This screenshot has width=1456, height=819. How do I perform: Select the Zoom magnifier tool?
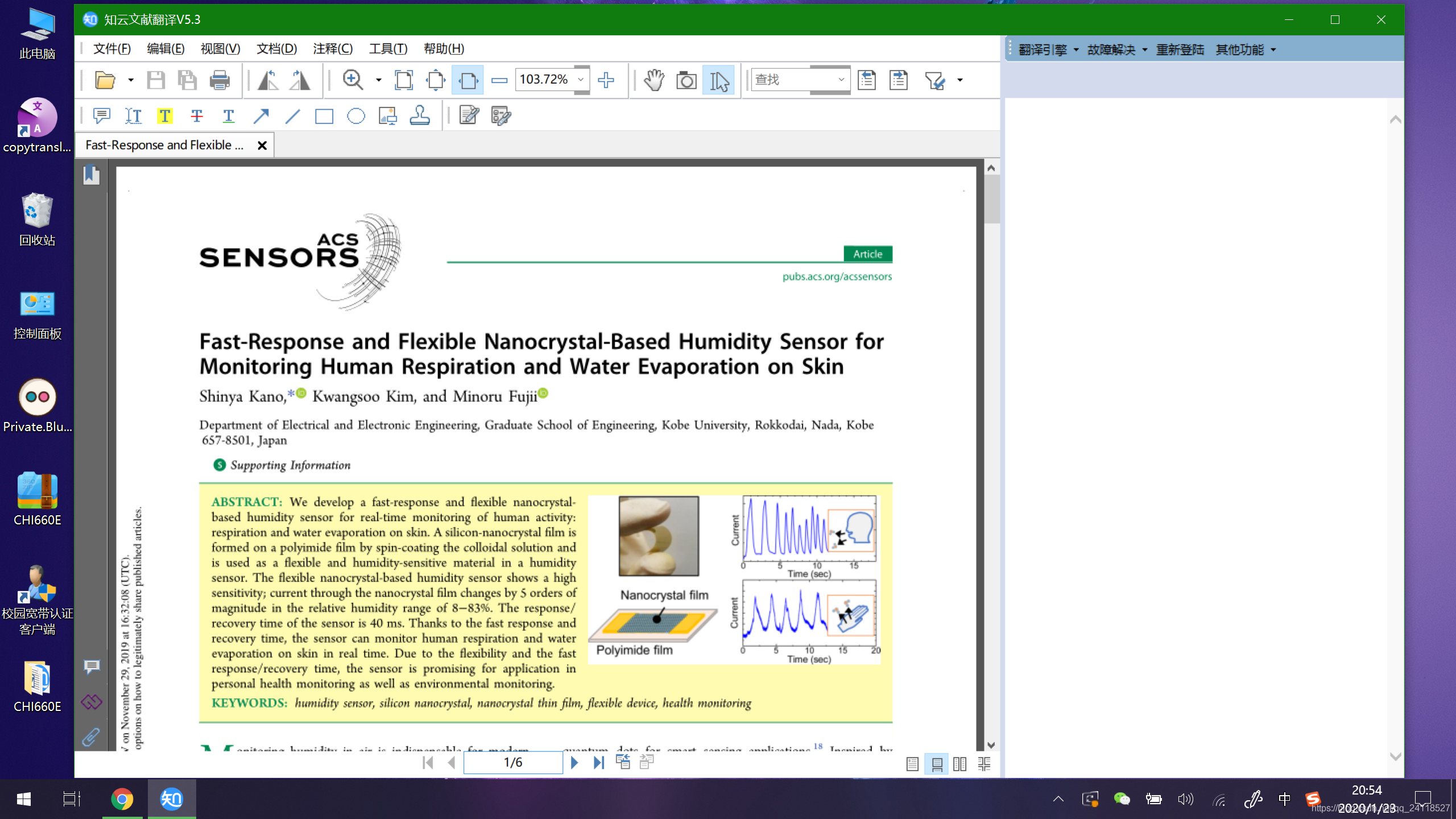click(x=353, y=80)
